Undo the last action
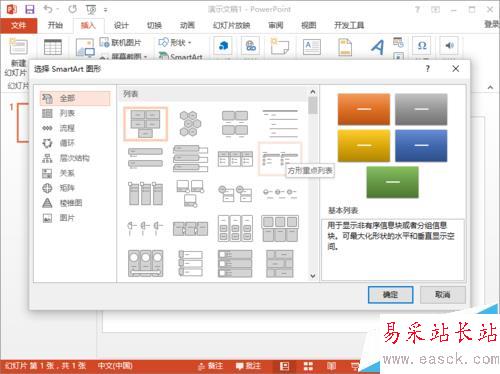This screenshot has height=374, width=500. tap(48, 9)
